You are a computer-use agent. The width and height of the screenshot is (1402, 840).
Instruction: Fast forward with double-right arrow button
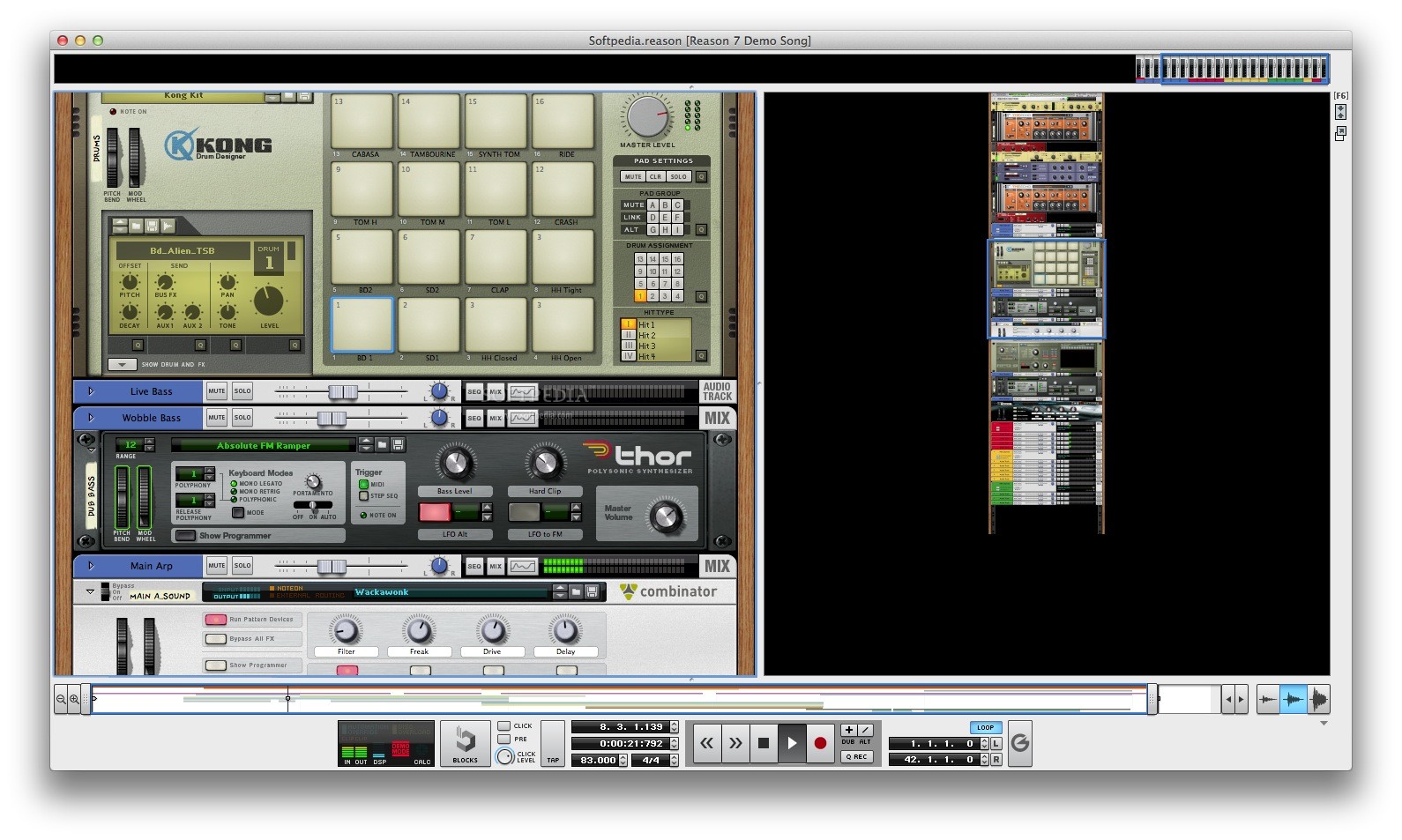735,743
